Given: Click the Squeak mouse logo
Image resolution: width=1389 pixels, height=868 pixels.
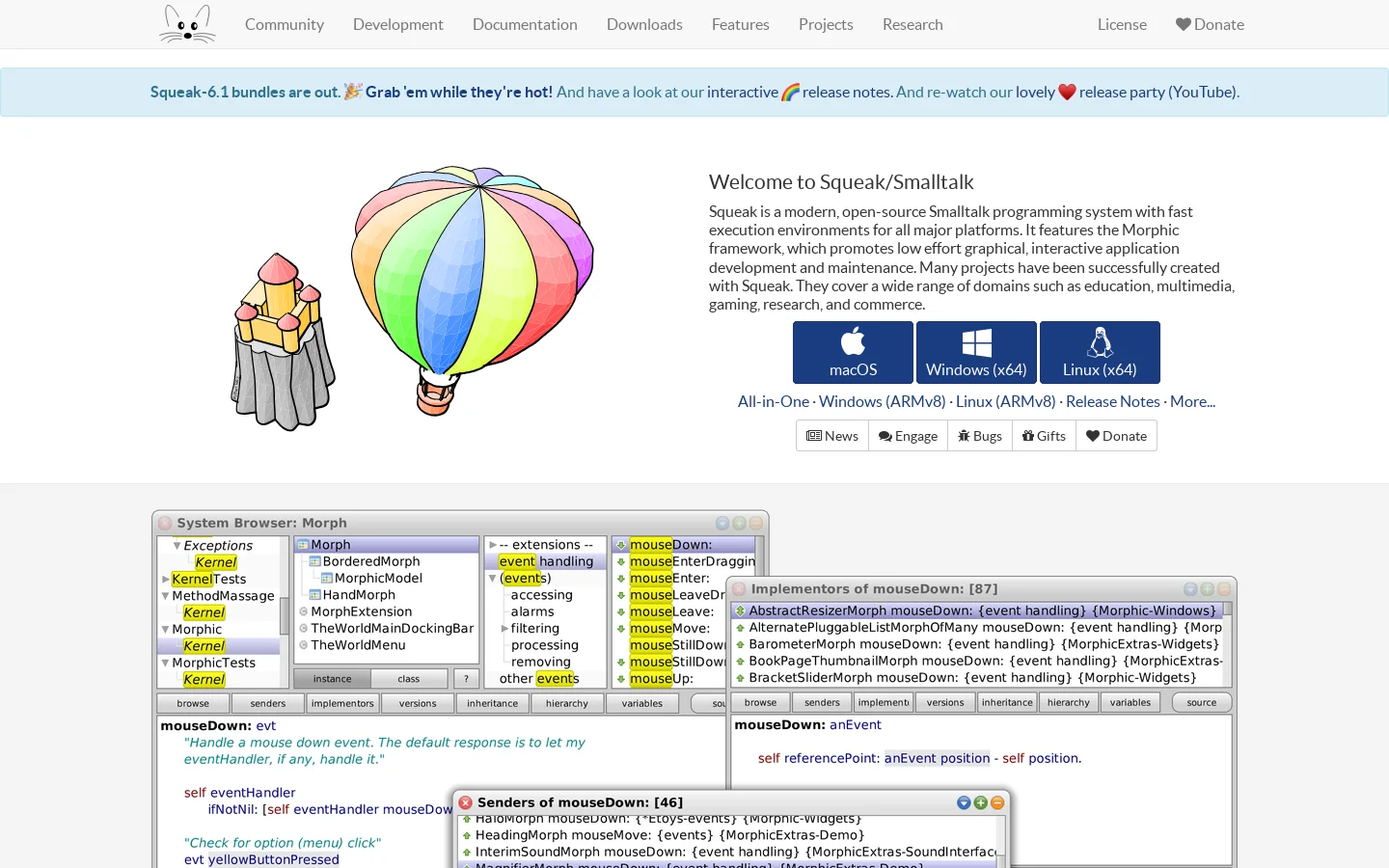Looking at the screenshot, I should (x=187, y=24).
